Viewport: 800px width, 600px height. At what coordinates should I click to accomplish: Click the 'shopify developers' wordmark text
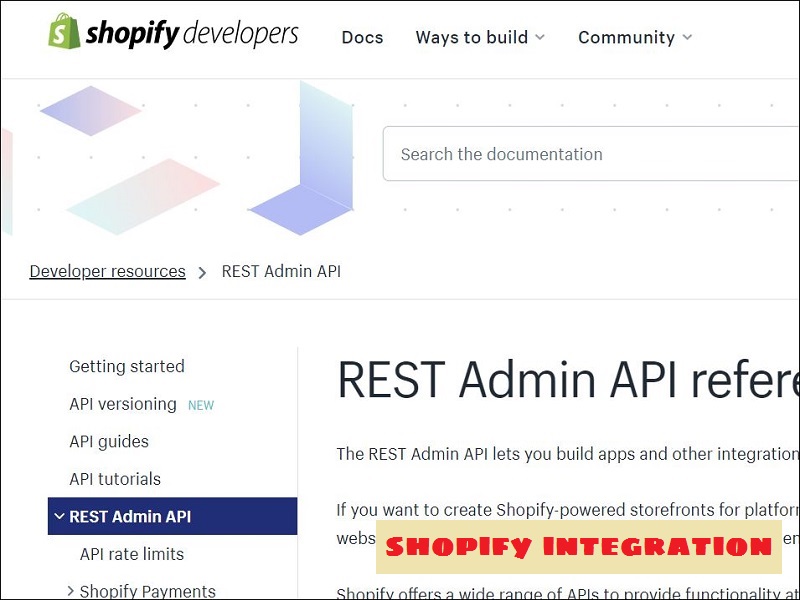191,34
